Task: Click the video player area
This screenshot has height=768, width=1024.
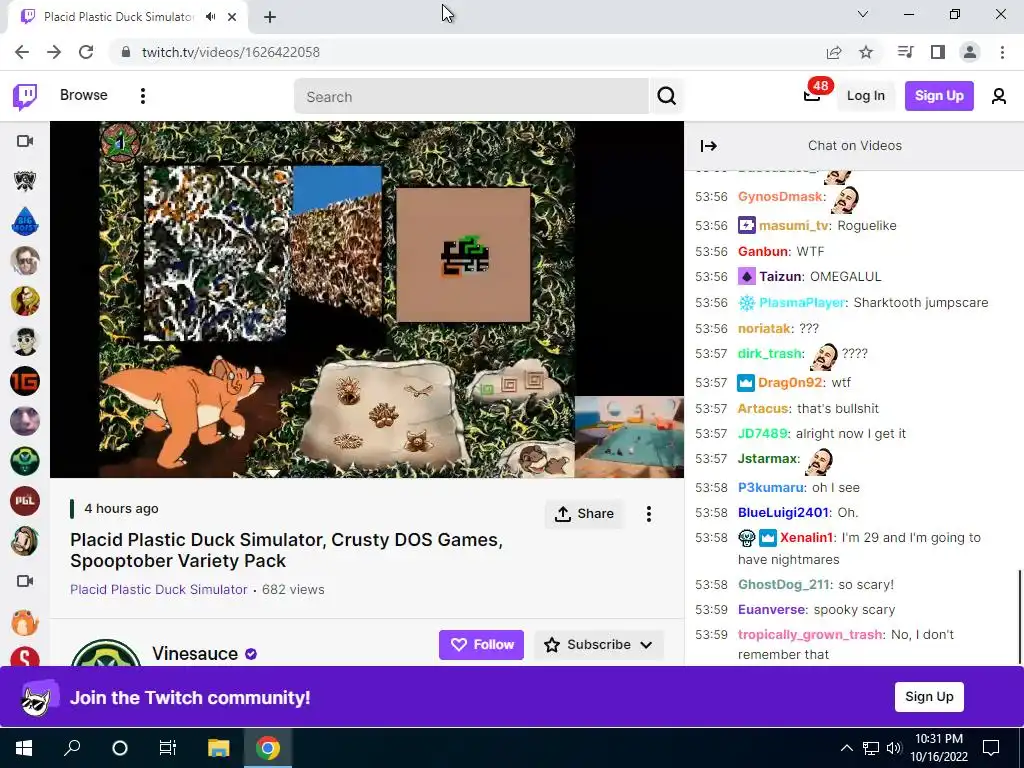Action: tap(366, 299)
